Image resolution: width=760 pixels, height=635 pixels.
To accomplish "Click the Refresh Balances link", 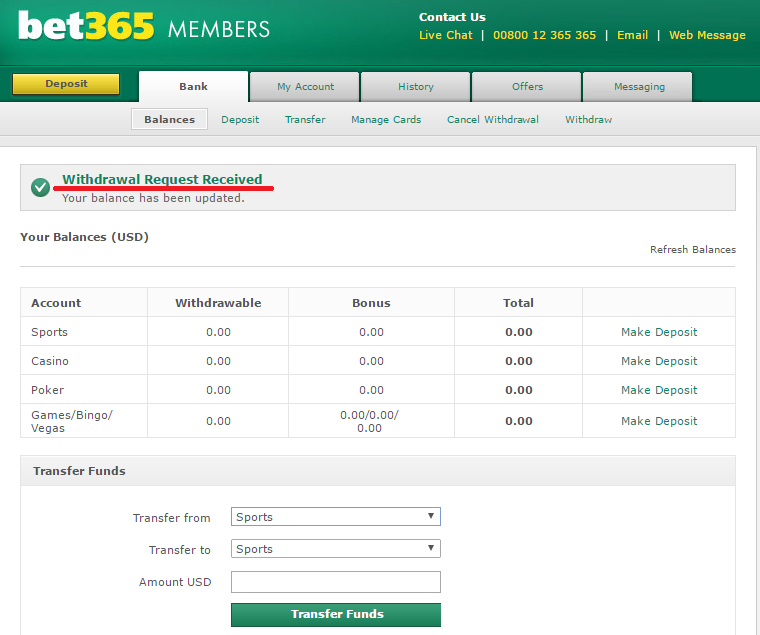I will 692,250.
